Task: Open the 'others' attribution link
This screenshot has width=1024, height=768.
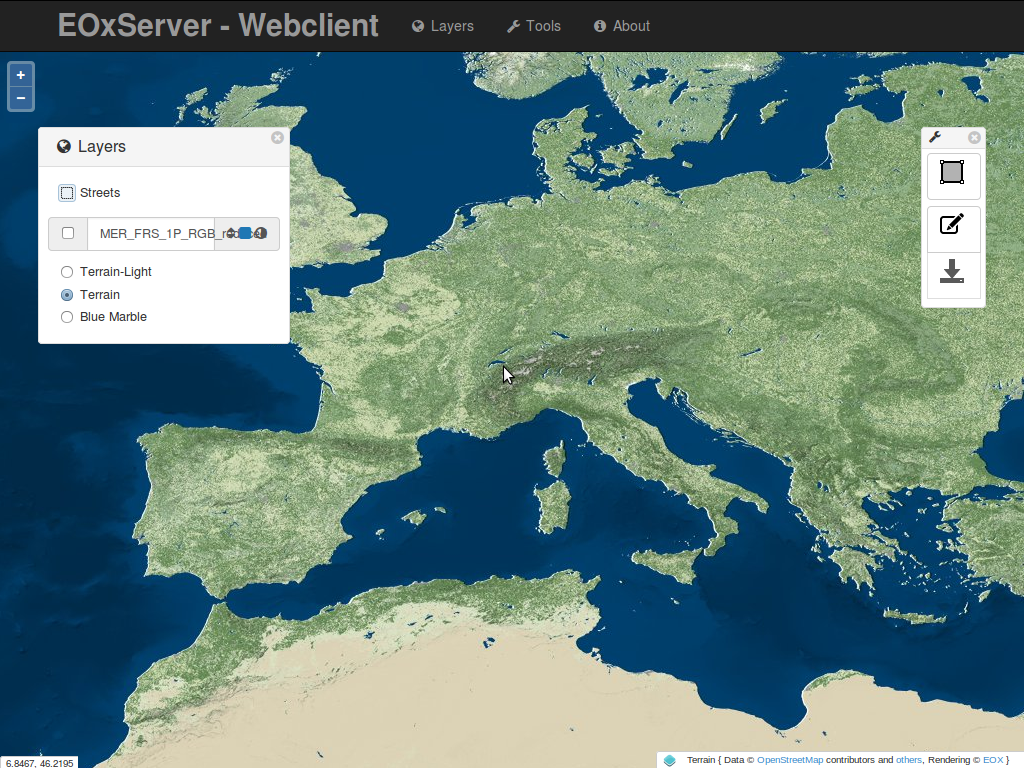Action: coord(908,760)
